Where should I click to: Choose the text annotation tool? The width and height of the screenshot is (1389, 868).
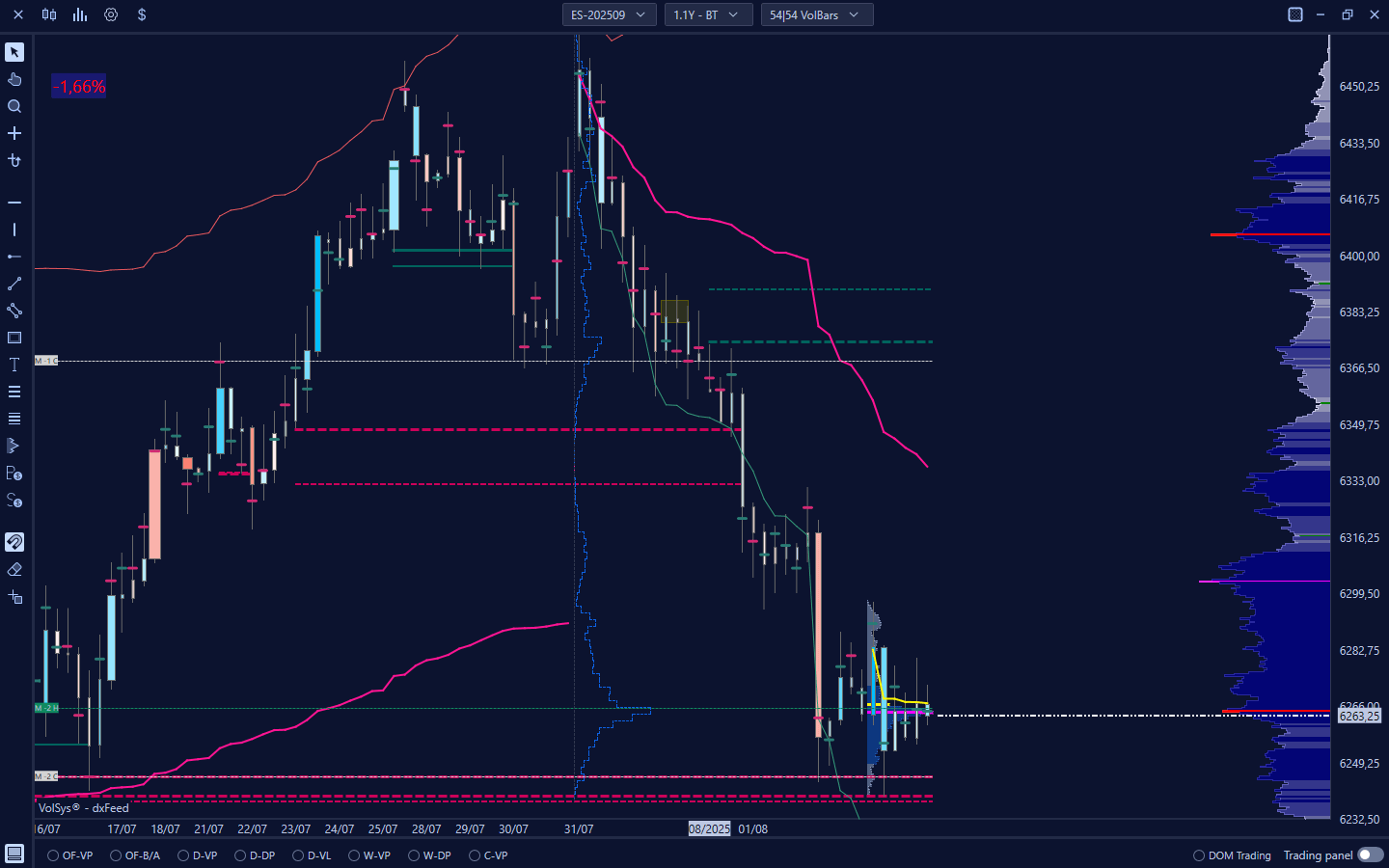tap(14, 365)
